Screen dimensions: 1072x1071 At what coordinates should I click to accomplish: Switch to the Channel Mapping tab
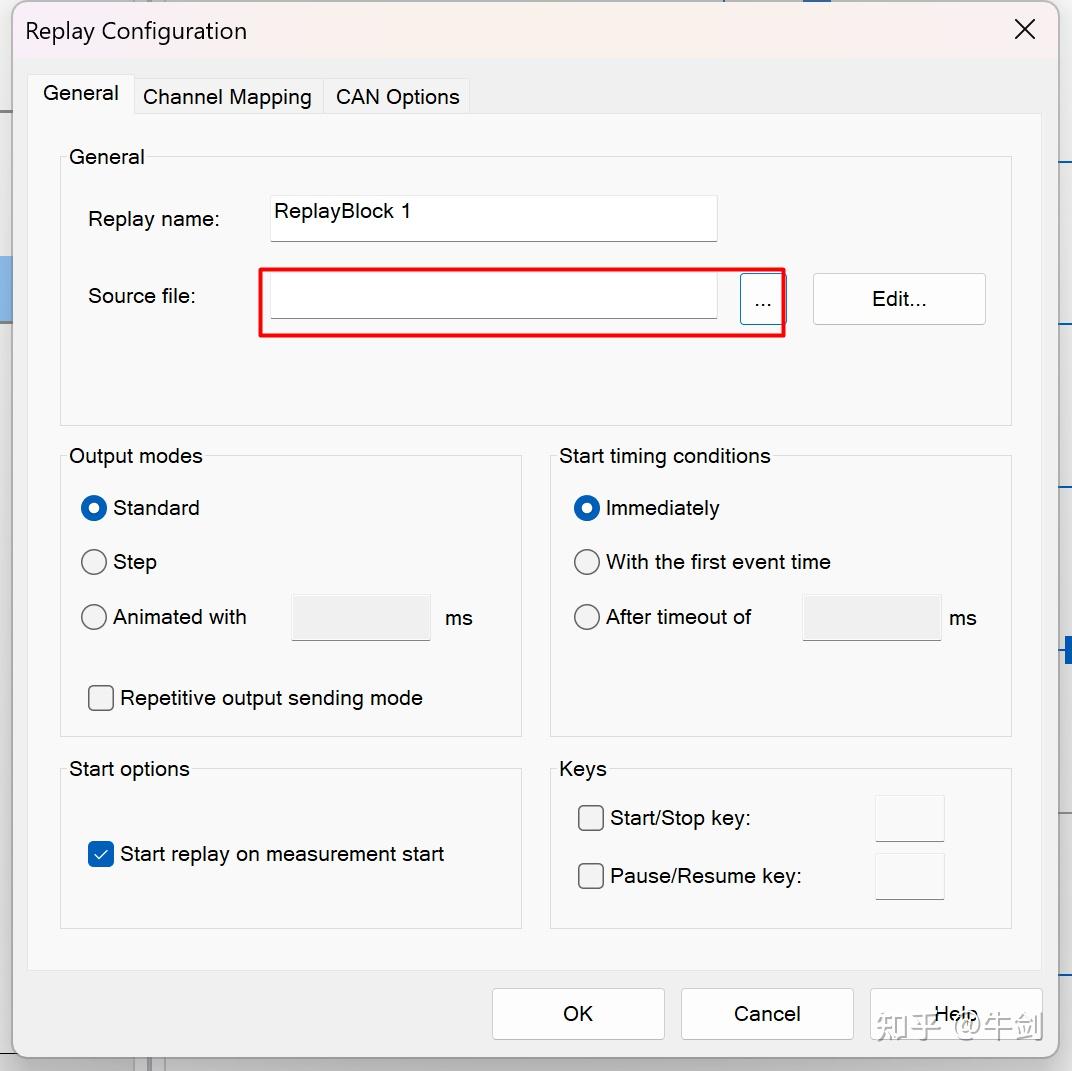click(227, 97)
